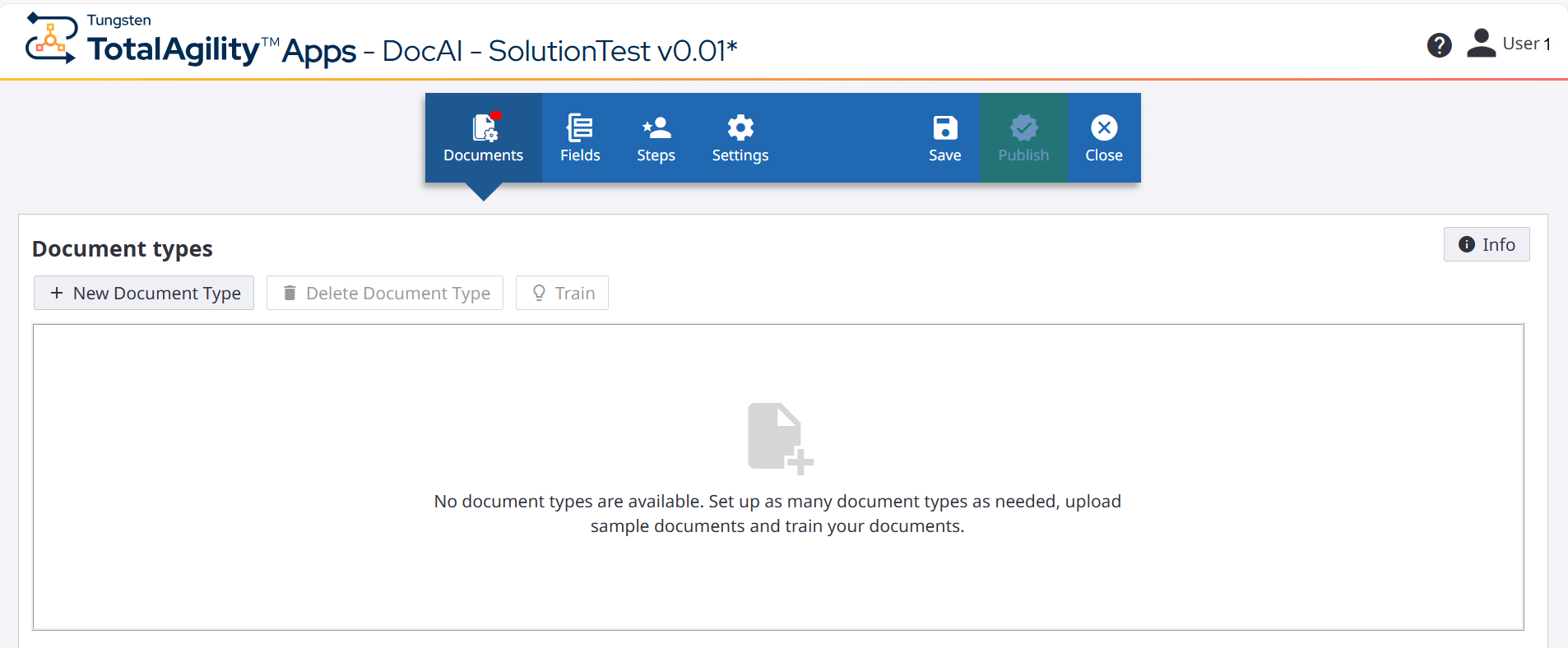Go to the Settings tab
The image size is (1568, 648).
click(x=740, y=138)
